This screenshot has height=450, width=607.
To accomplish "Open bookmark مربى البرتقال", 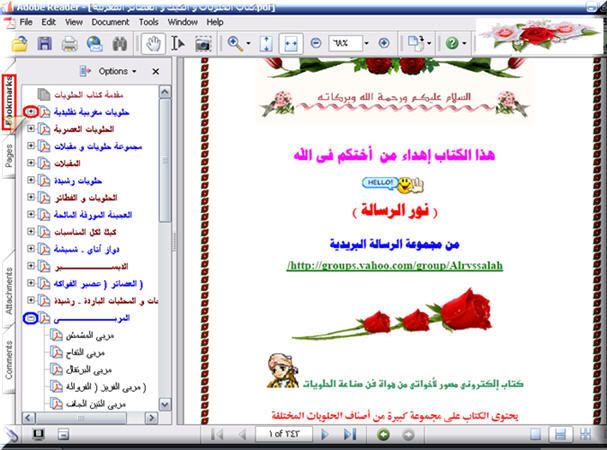I will [89, 370].
